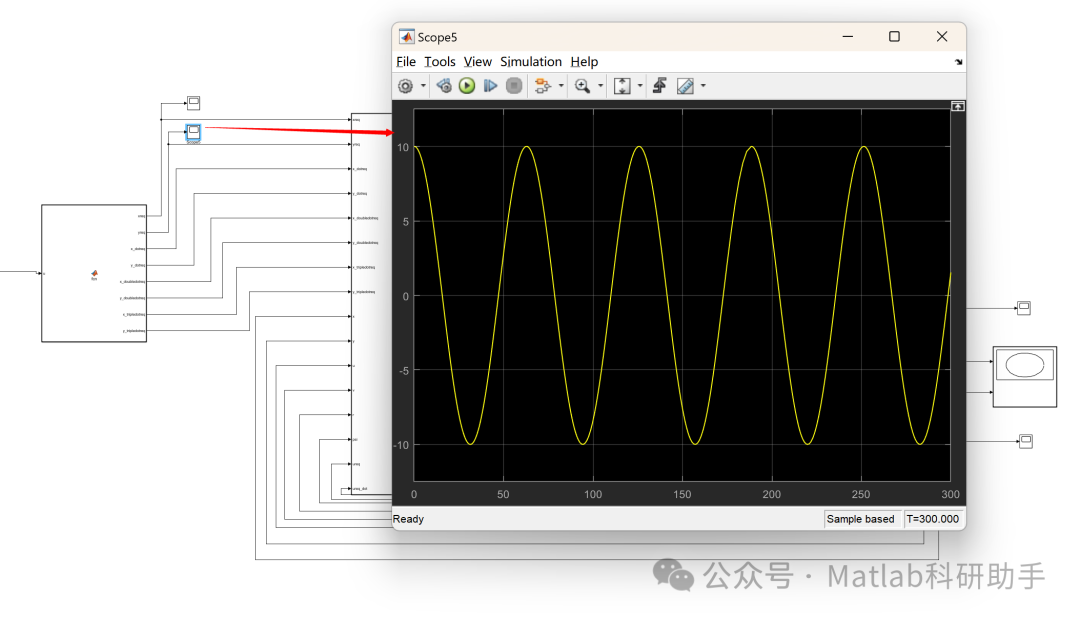Expand the configuration properties dropdown arrow

[423, 86]
